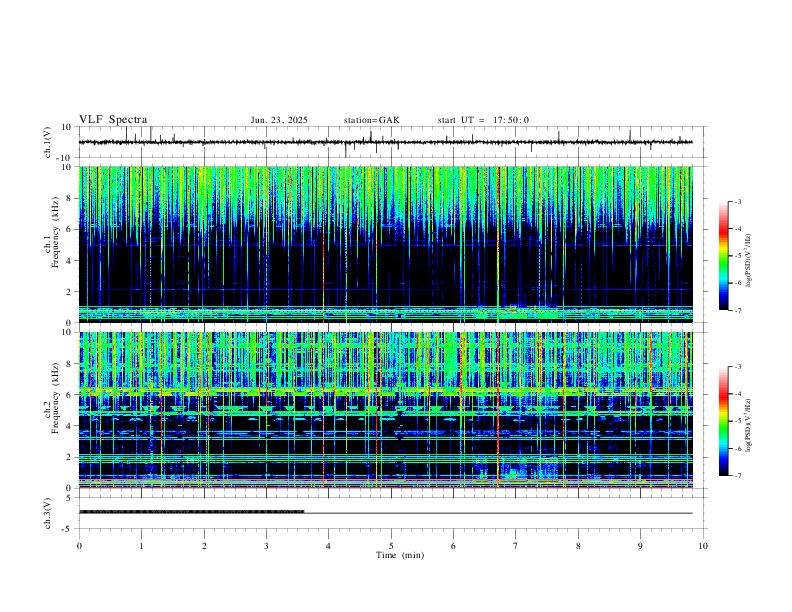Click tick label '0' on the Time axis
Screen dimensions: 792x612
[x=79, y=546]
